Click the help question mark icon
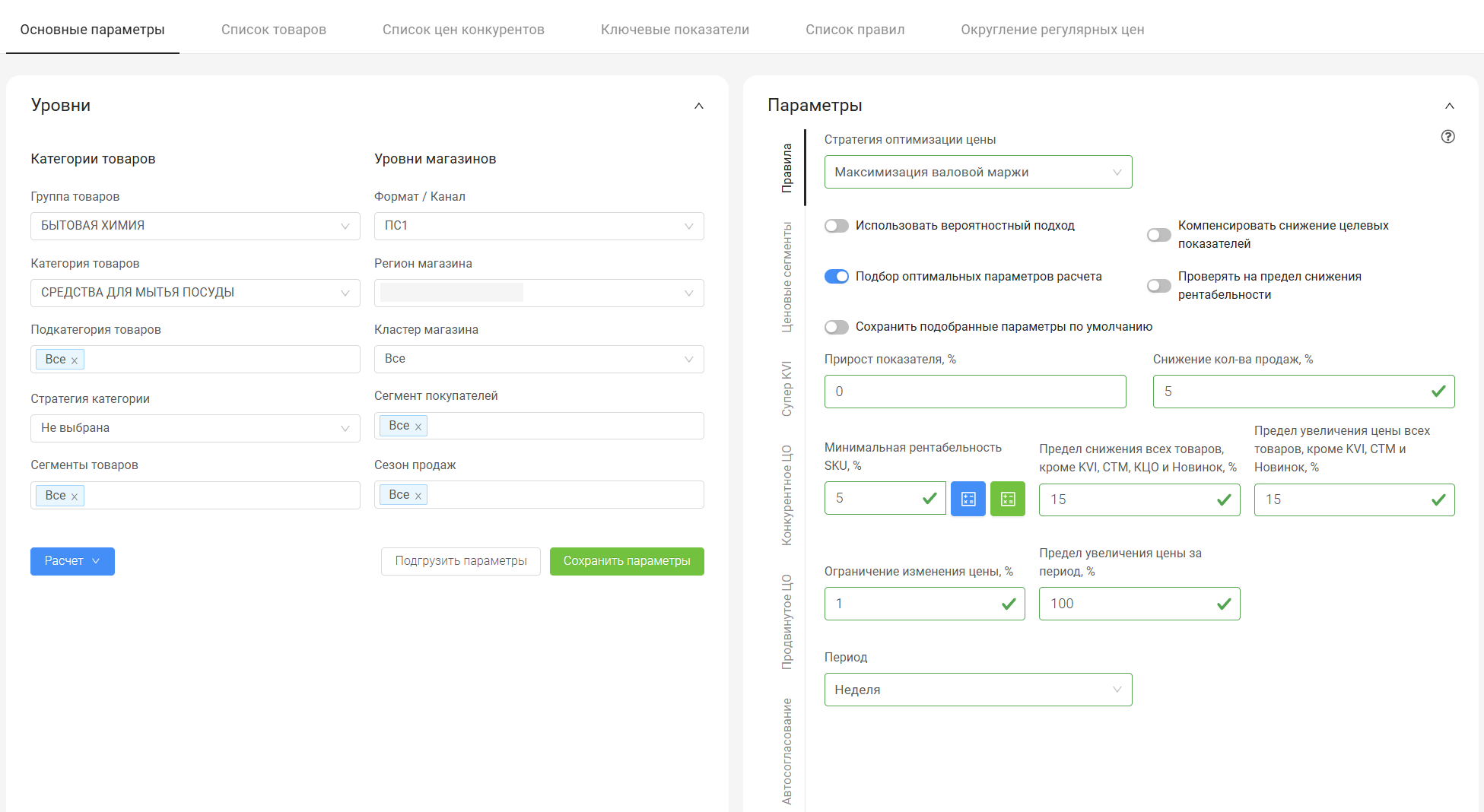The image size is (1484, 812). (1447, 137)
